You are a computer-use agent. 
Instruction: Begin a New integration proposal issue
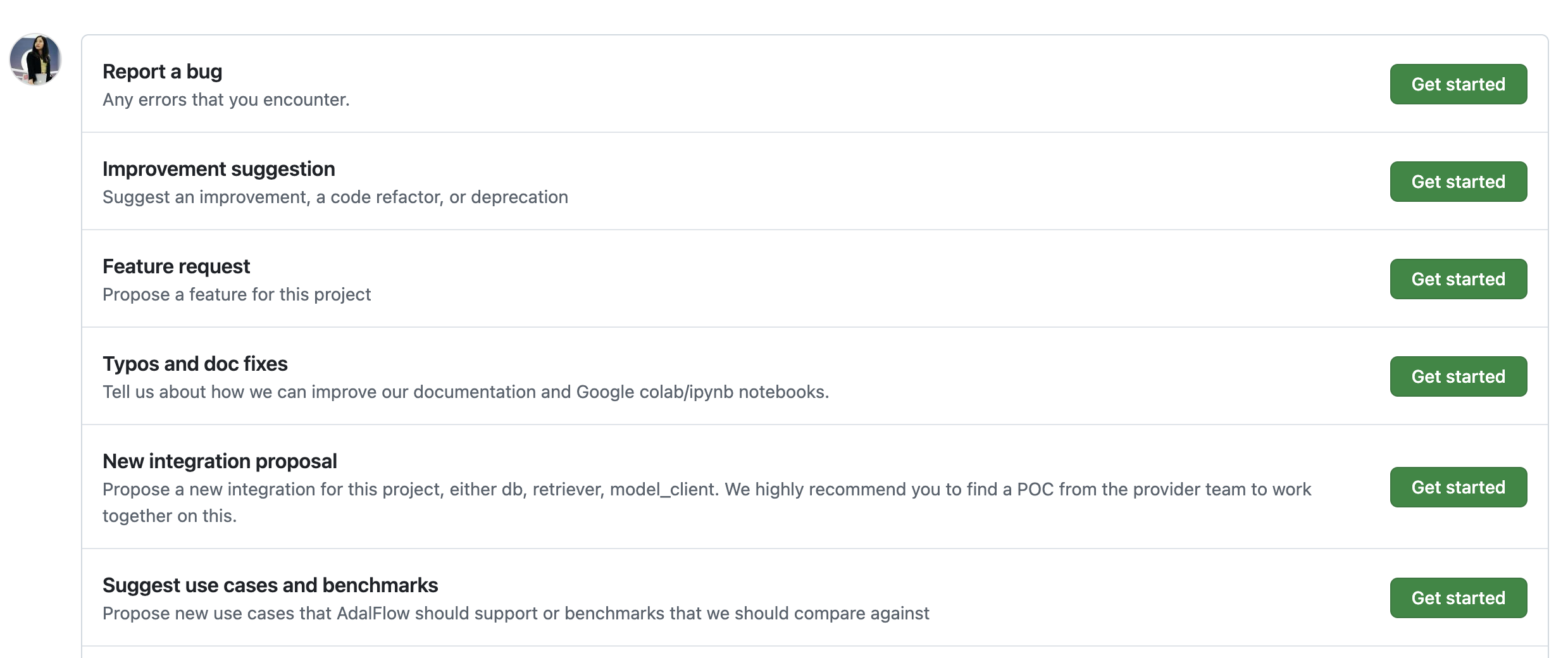[1458, 487]
